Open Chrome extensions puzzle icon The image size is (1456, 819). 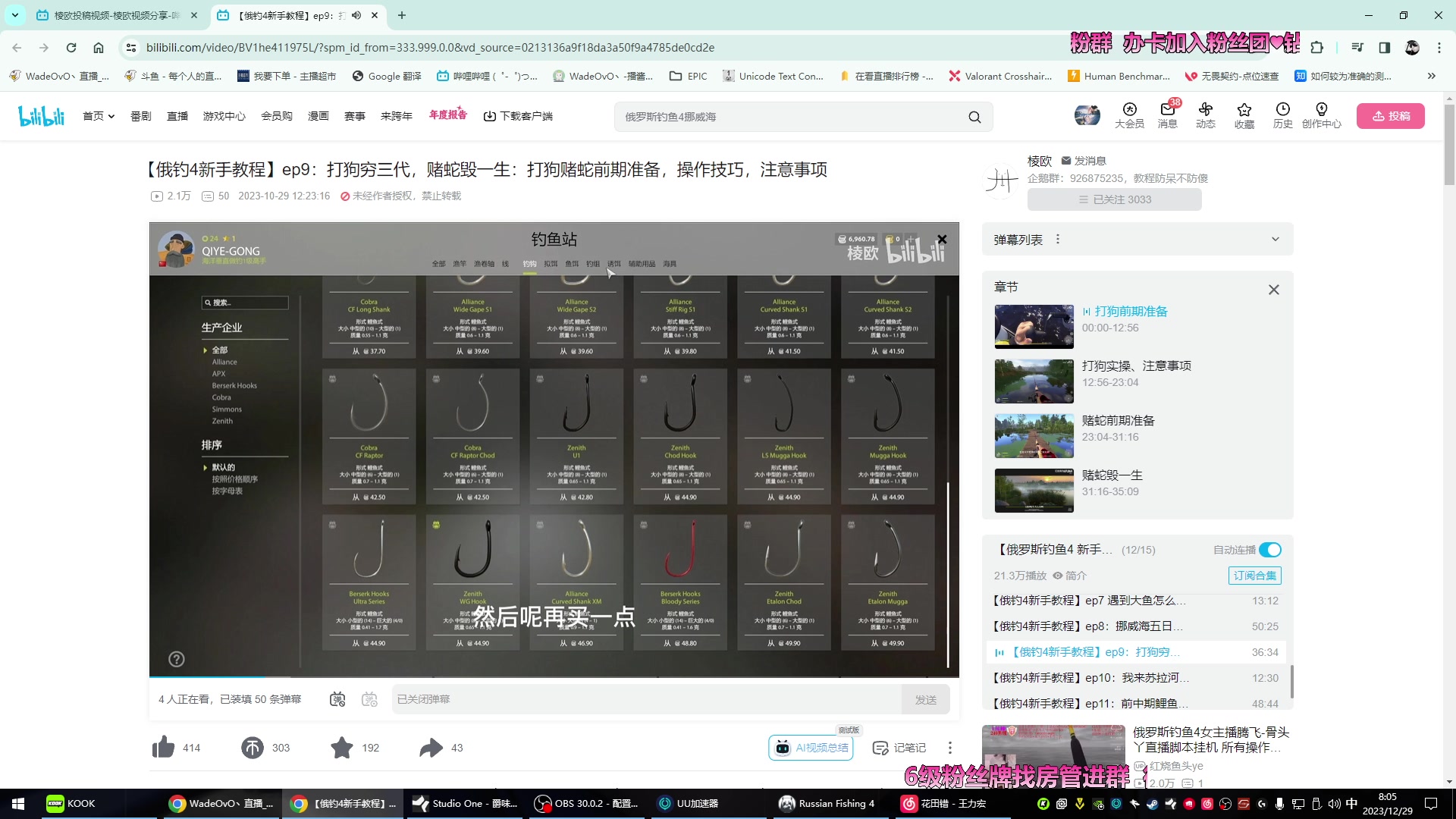click(x=1317, y=47)
